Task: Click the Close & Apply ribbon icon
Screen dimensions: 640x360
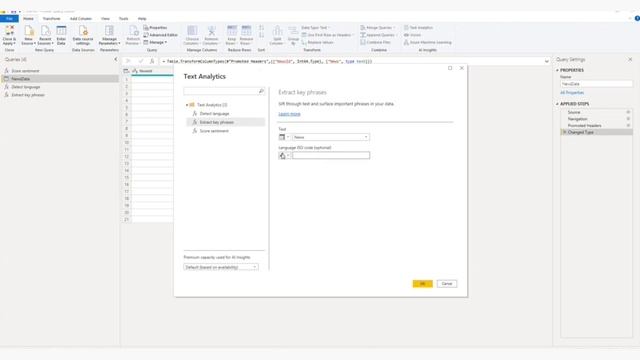Action: point(9,35)
